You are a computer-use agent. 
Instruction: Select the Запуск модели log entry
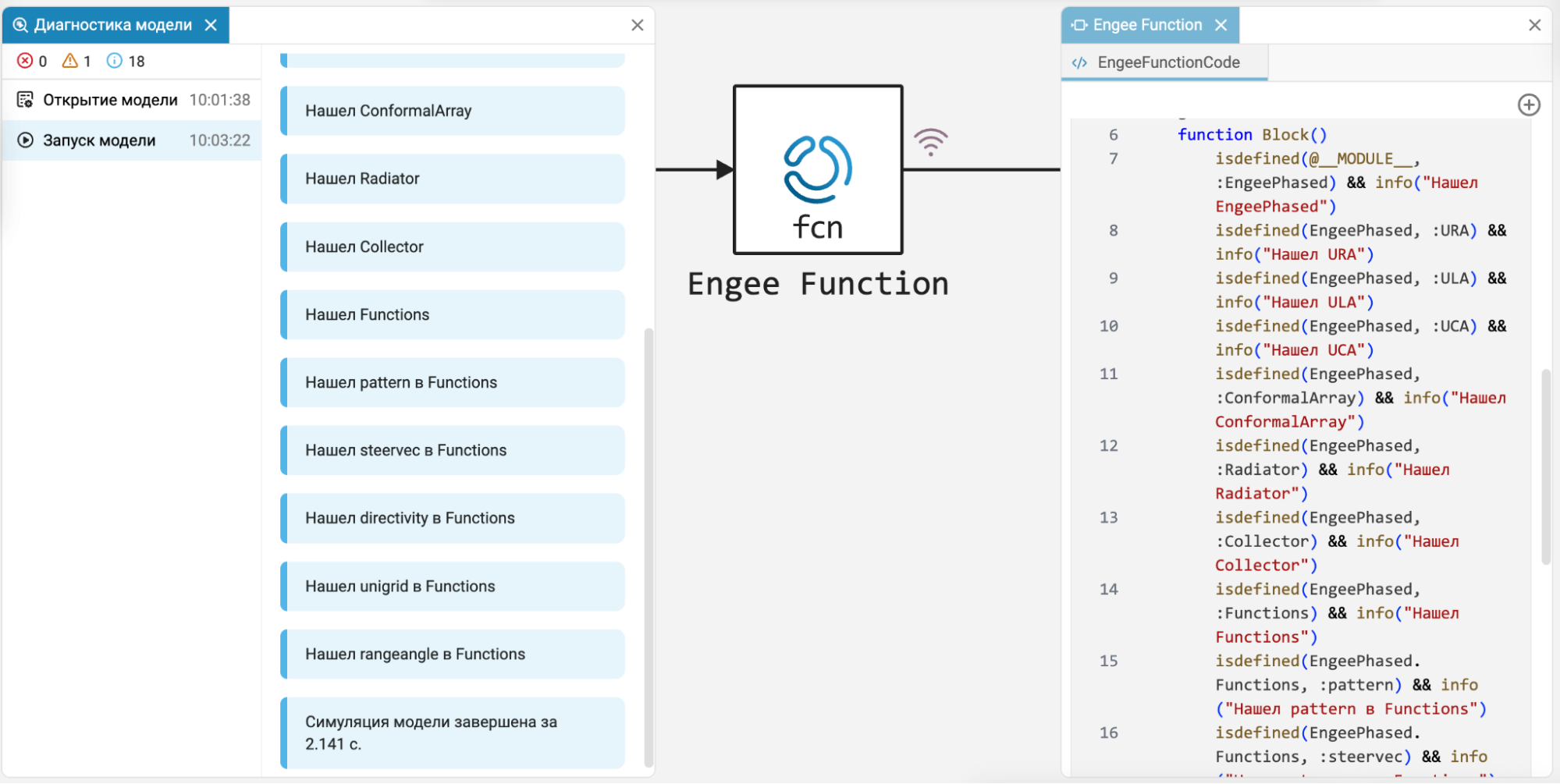click(x=133, y=140)
